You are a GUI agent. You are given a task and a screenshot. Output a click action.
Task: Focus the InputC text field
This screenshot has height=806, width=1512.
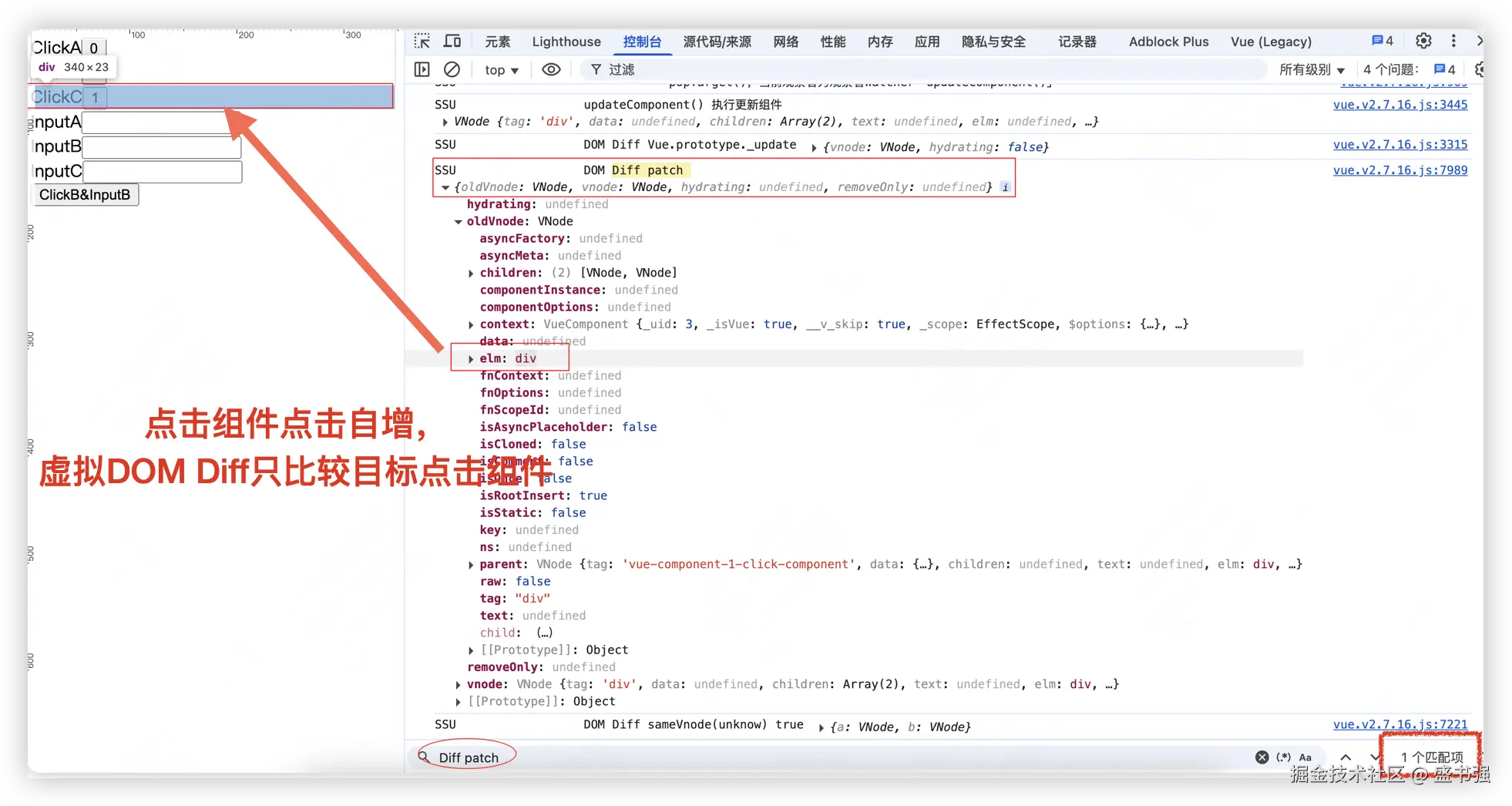tap(163, 172)
